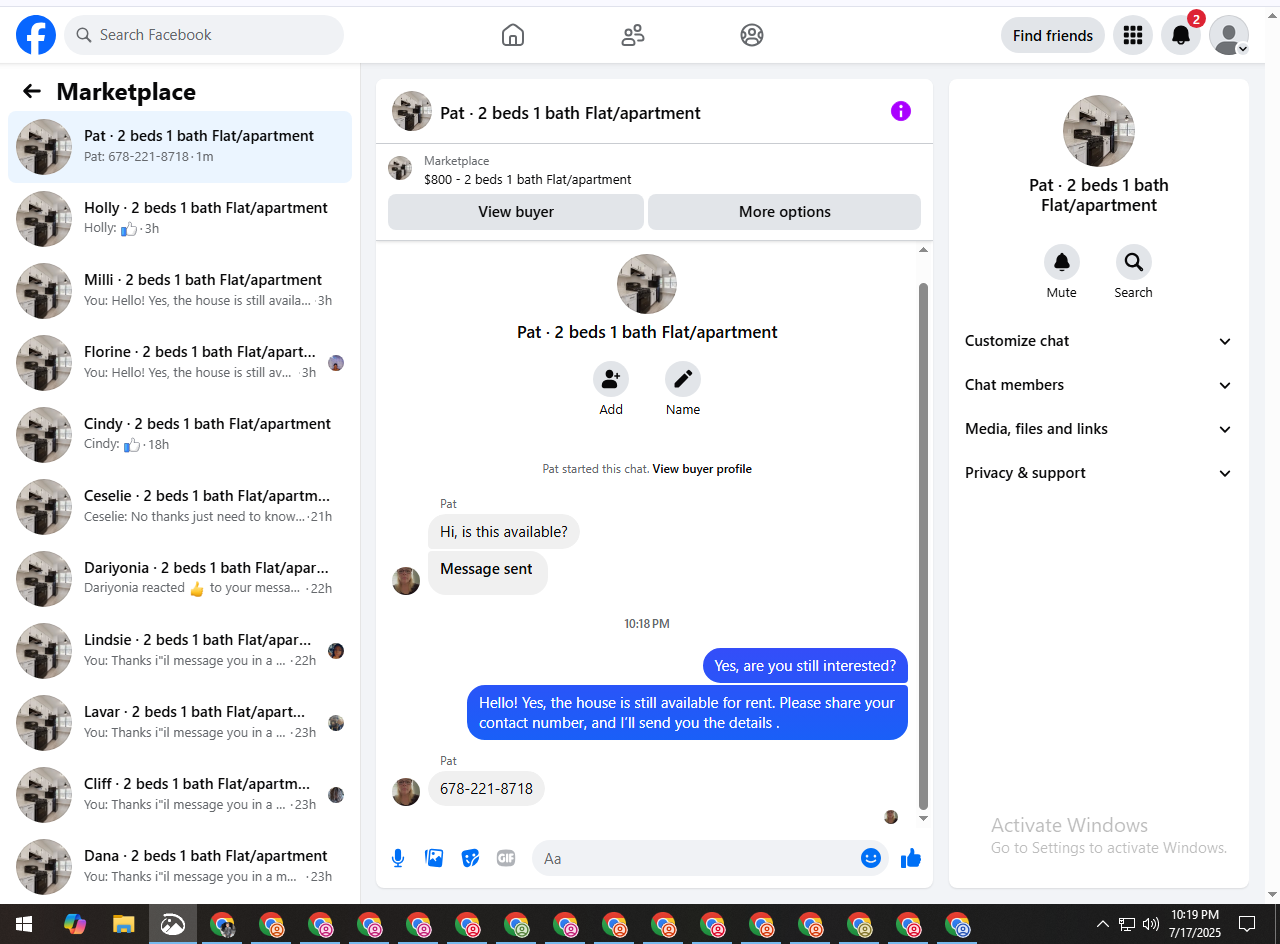Open File Explorer from taskbar
This screenshot has height=944, width=1280.
click(123, 924)
